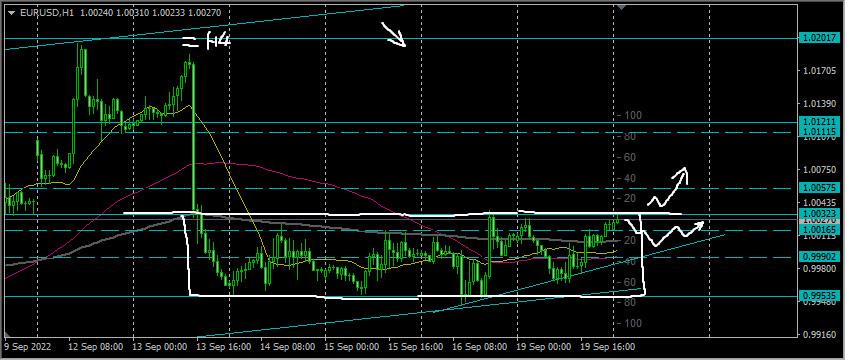Screen dimensions: 845x360
Task: Select the white downward arrow drawing
Action: 393,34
